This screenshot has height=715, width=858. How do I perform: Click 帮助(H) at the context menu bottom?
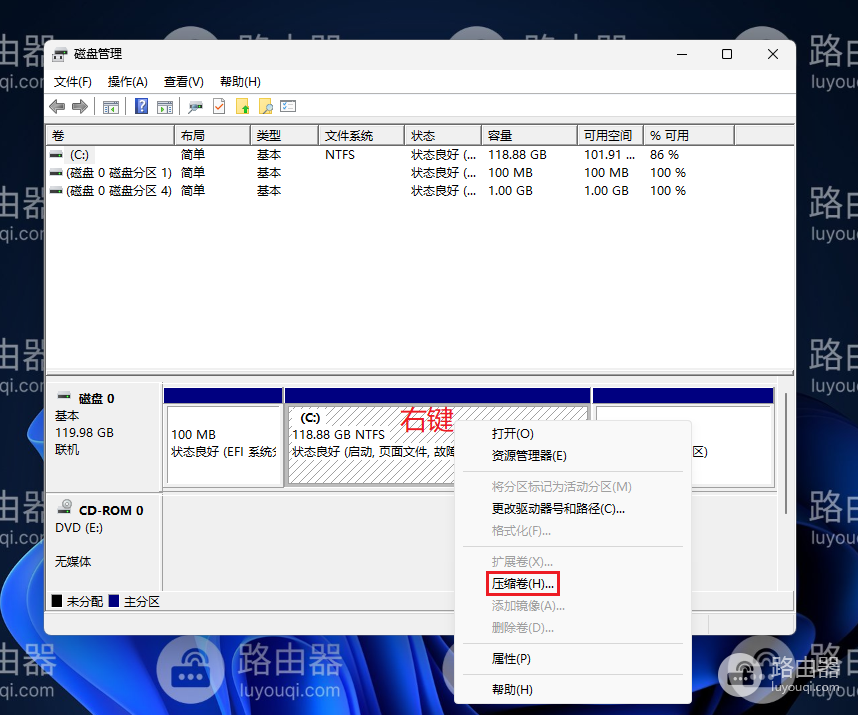(573, 689)
